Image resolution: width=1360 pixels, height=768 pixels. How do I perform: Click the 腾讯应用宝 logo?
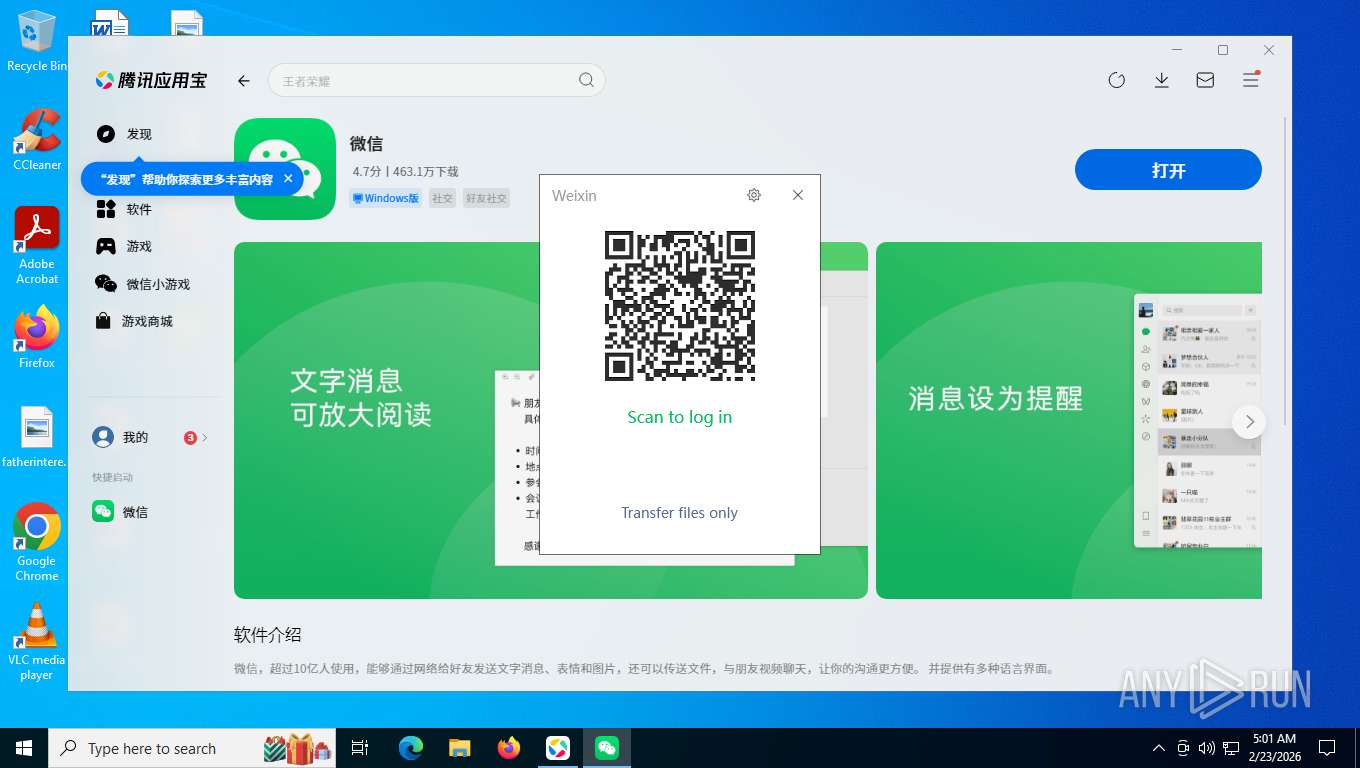point(151,81)
